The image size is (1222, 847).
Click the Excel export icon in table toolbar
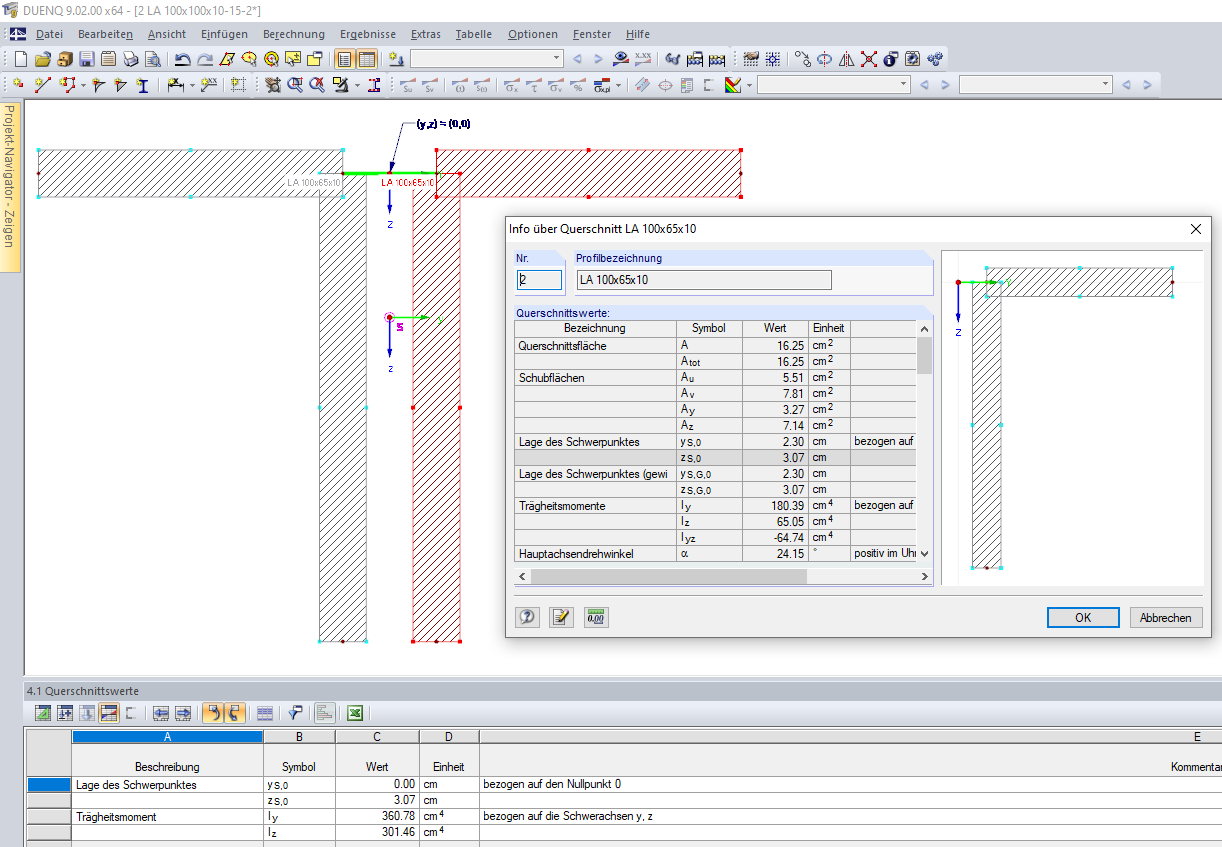[354, 713]
